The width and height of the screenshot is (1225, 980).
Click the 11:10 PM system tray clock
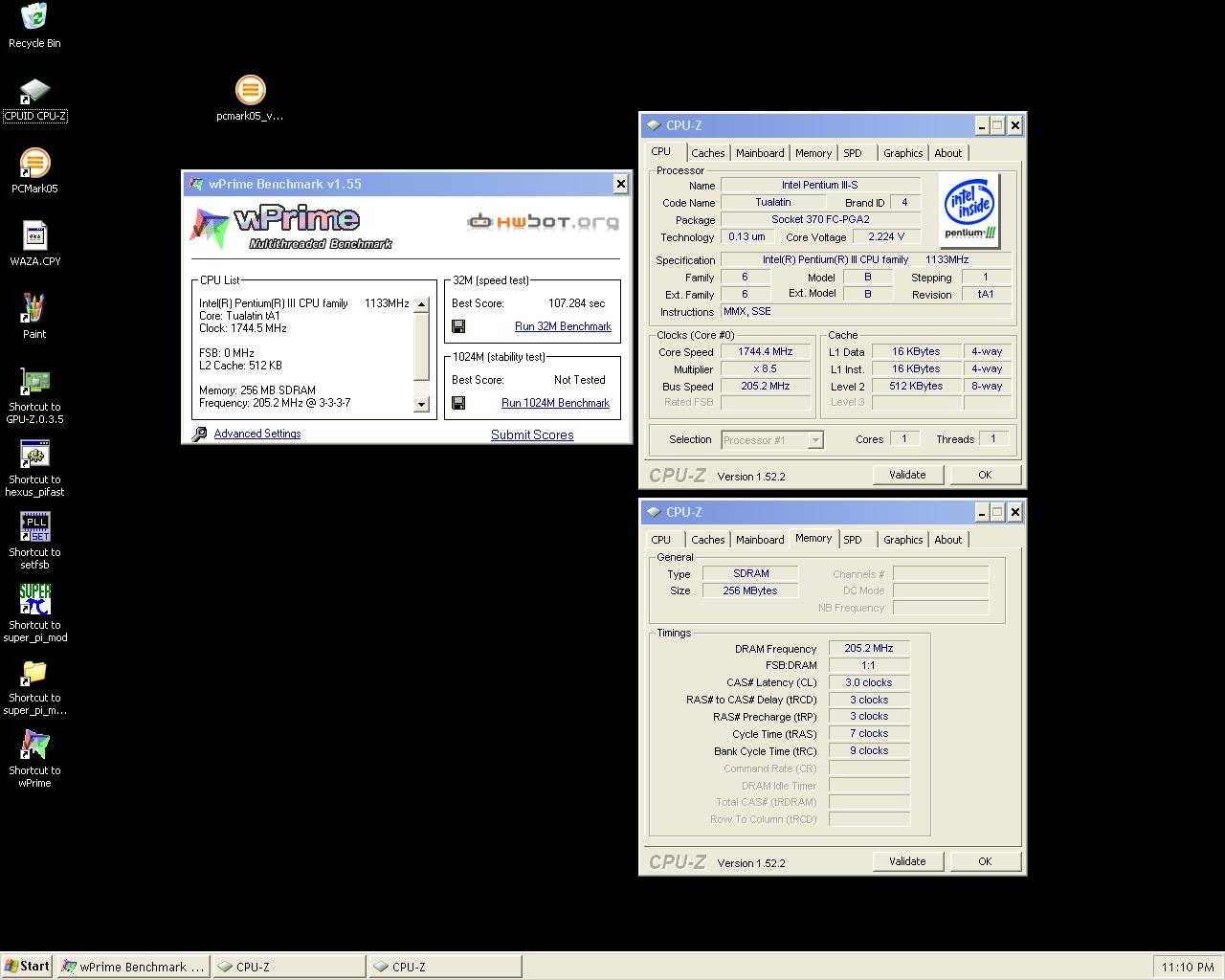click(x=1188, y=968)
